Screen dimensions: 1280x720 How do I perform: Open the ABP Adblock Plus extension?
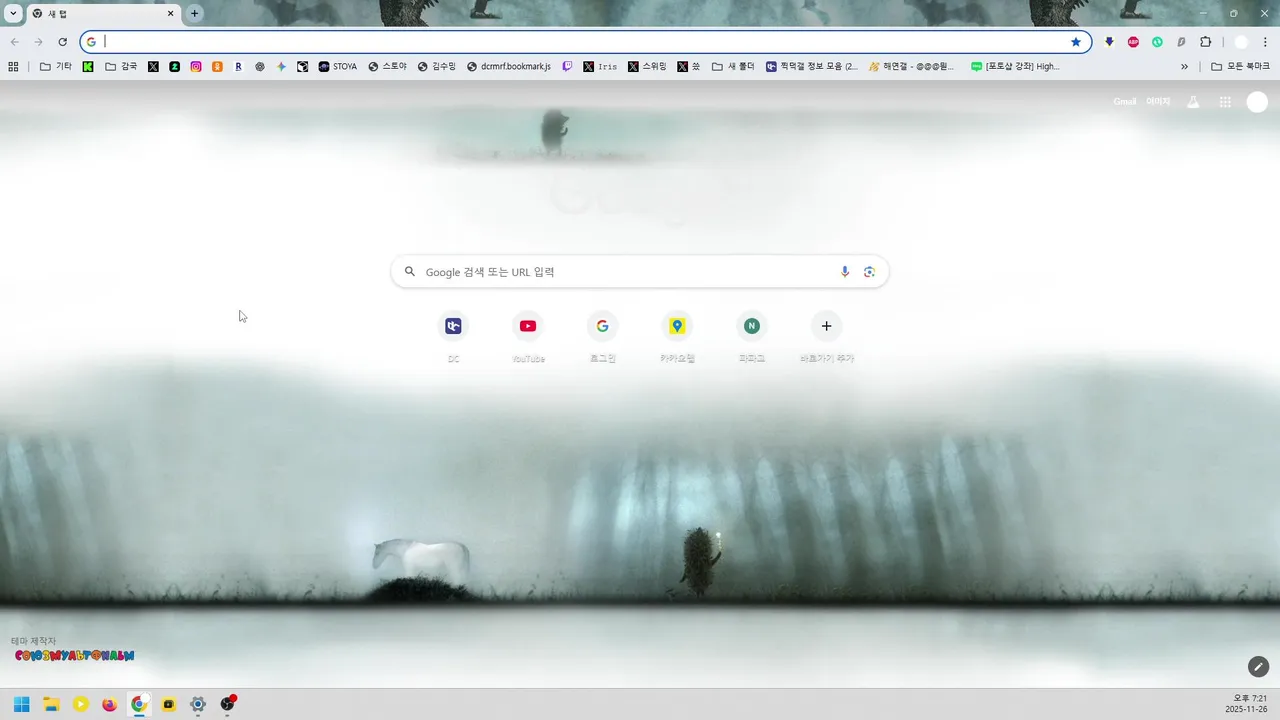[1133, 42]
